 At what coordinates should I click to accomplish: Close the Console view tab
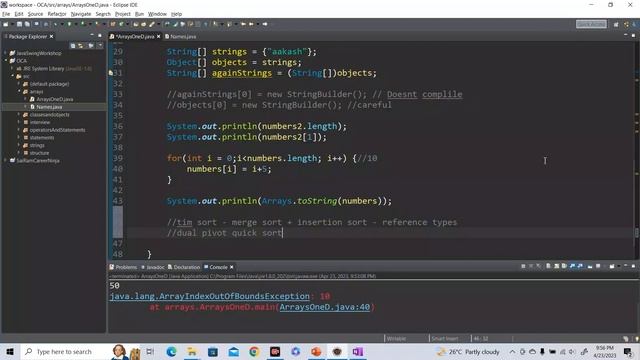(231, 267)
